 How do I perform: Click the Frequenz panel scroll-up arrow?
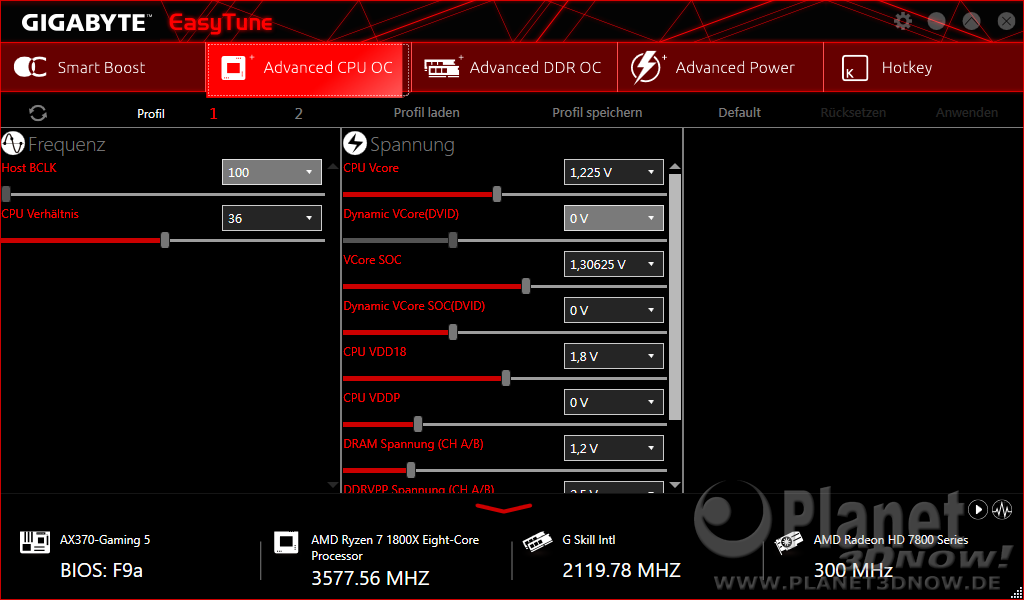click(333, 166)
